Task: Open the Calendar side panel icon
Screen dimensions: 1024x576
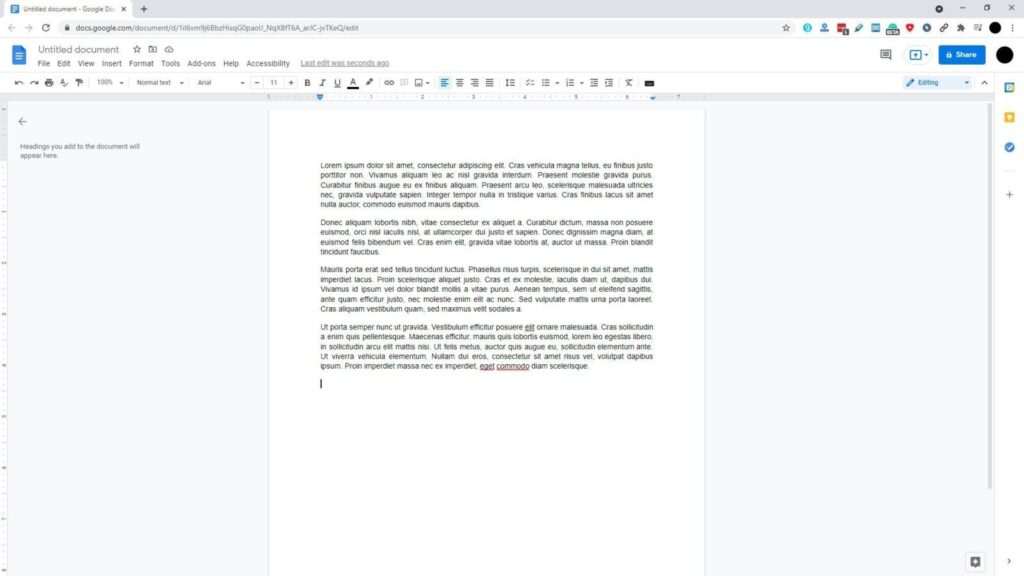Action: [x=1009, y=88]
